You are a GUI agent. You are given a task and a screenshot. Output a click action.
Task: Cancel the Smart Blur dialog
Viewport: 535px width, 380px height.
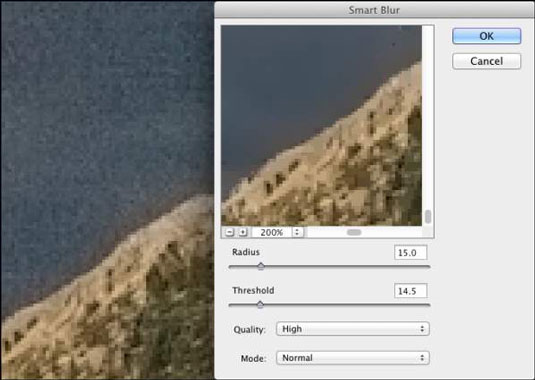486,61
